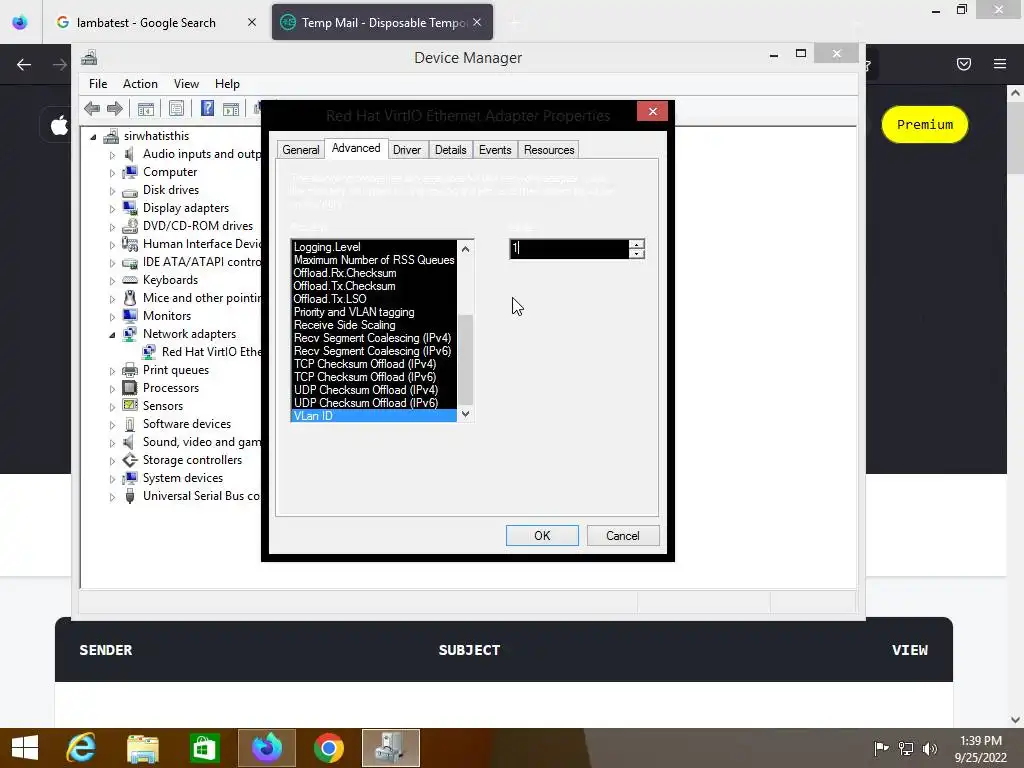Click the Action Center flag tray icon
The image size is (1024, 768).
click(881, 748)
